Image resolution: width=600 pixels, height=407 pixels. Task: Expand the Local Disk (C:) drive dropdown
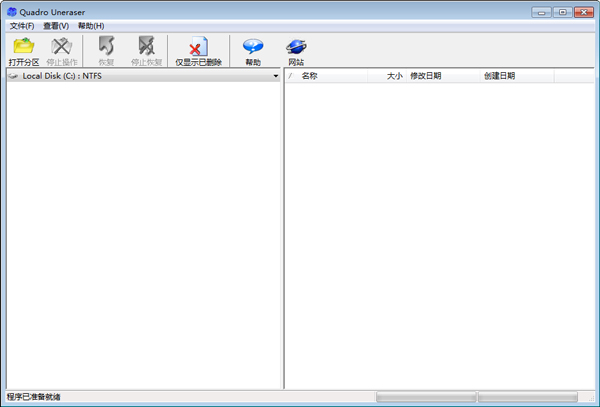tap(276, 76)
